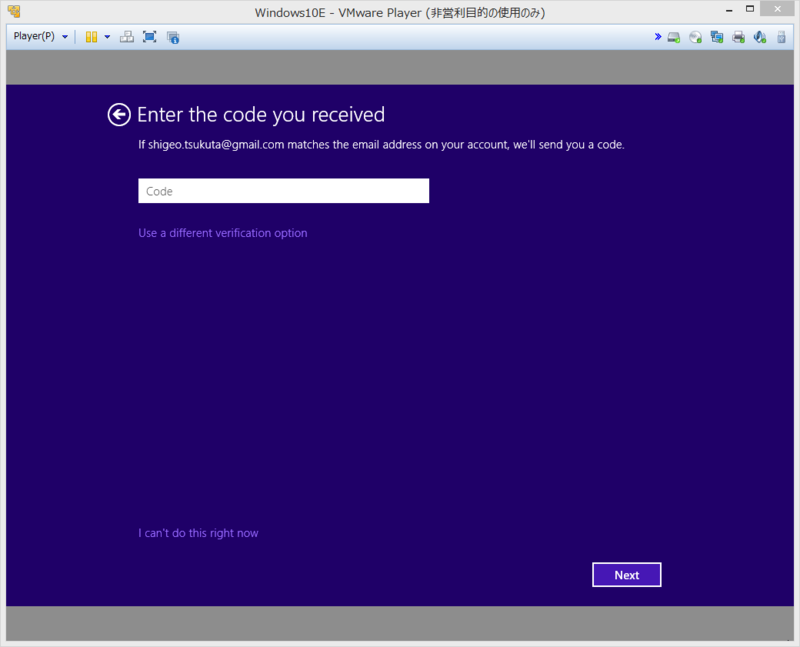Maximize the VMware Player window
Image resolution: width=800 pixels, height=647 pixels.
click(x=749, y=9)
